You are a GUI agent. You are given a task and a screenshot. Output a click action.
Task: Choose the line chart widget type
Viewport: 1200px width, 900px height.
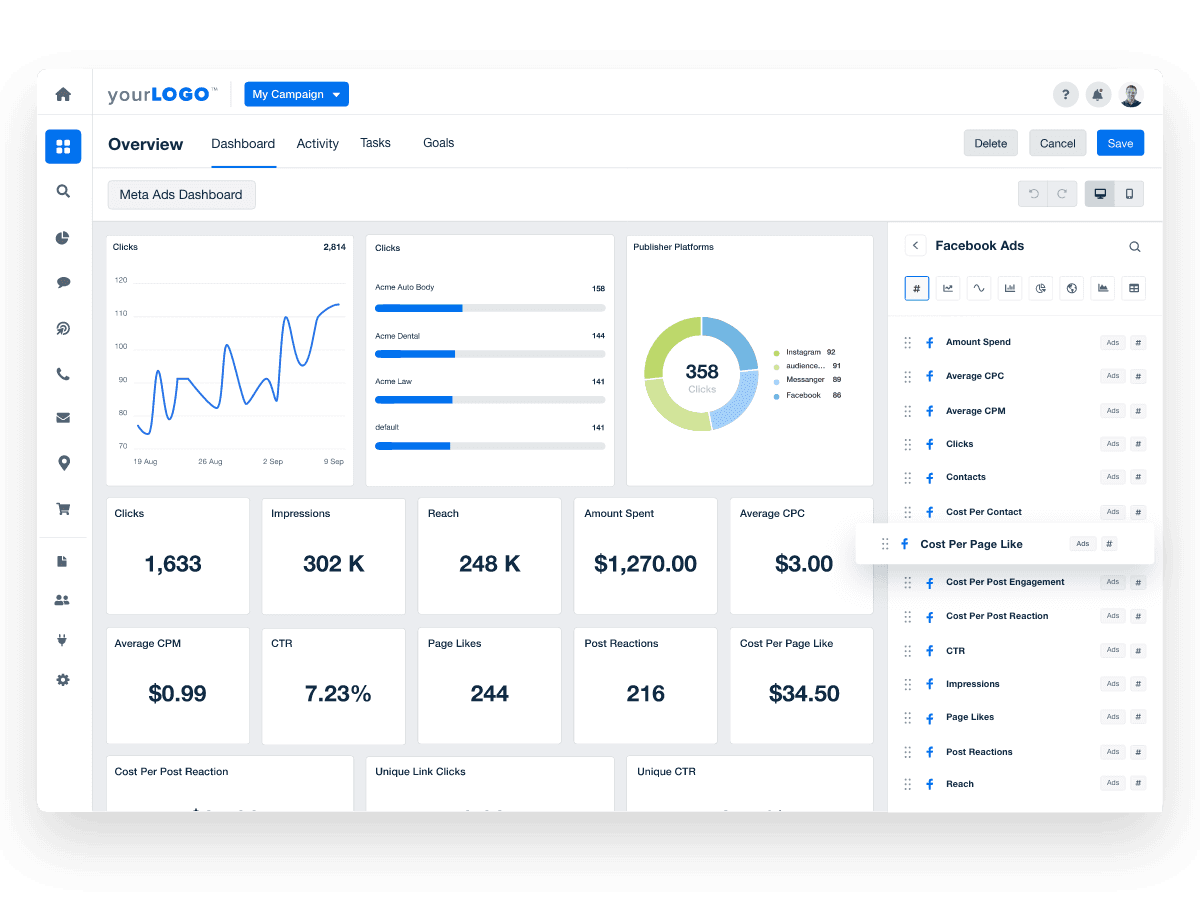tap(948, 288)
